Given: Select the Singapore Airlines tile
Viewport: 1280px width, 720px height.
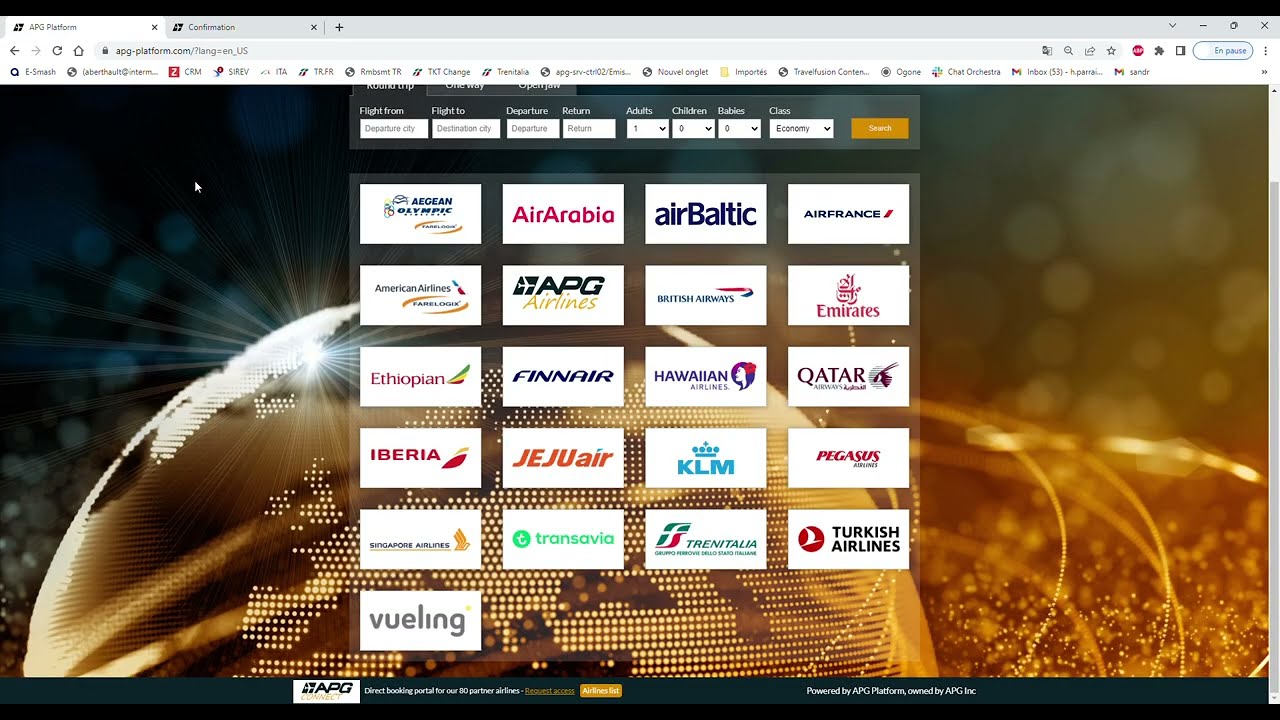Looking at the screenshot, I should 420,540.
